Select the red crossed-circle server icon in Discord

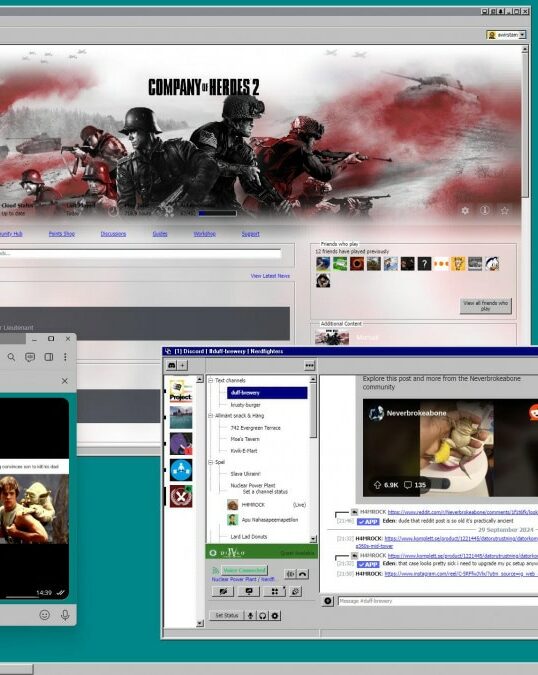coord(181,496)
